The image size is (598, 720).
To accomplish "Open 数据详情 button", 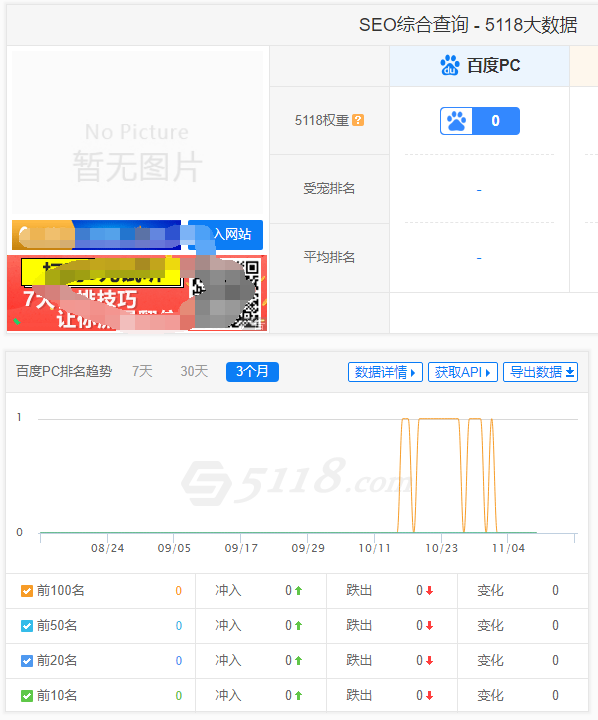I will [385, 372].
